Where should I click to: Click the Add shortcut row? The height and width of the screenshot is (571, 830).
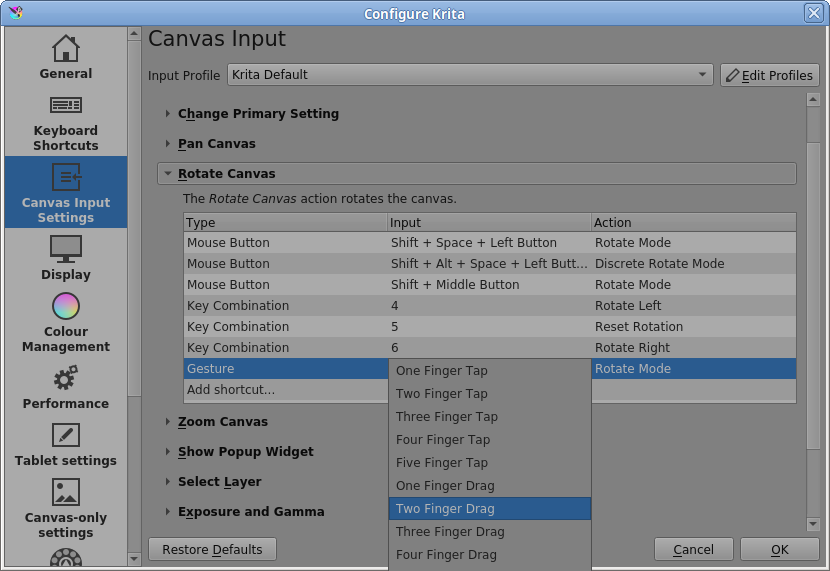click(232, 390)
